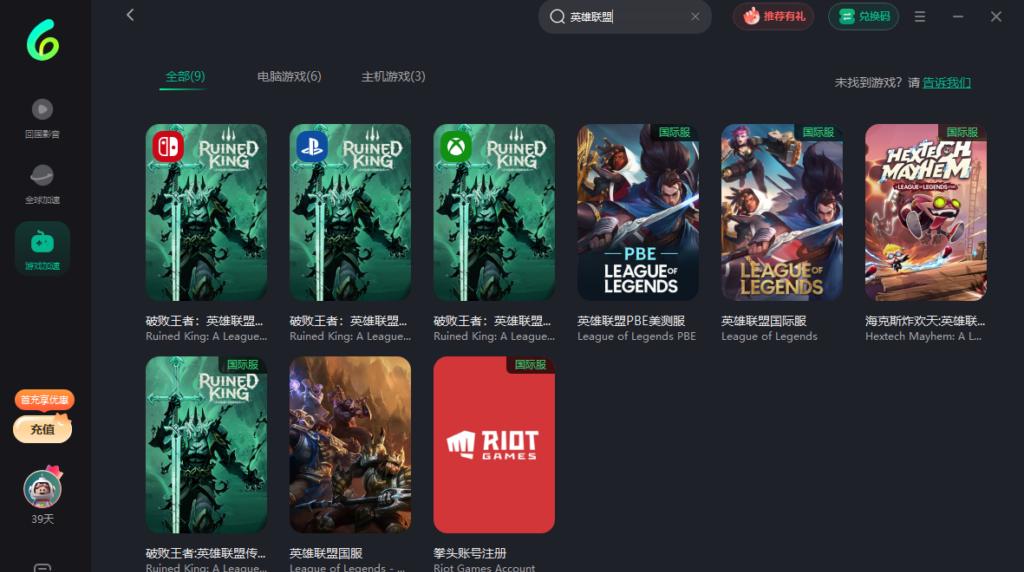Screen dimensions: 1024x572
Task: Click the partially visible icon at sidebar bottom
Action: [x=42, y=567]
